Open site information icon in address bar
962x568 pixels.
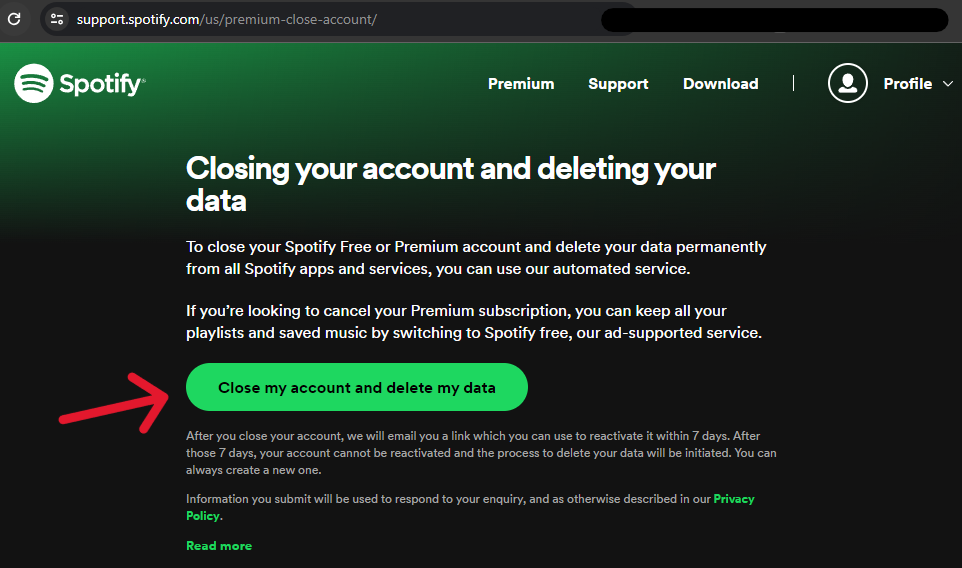(x=57, y=19)
